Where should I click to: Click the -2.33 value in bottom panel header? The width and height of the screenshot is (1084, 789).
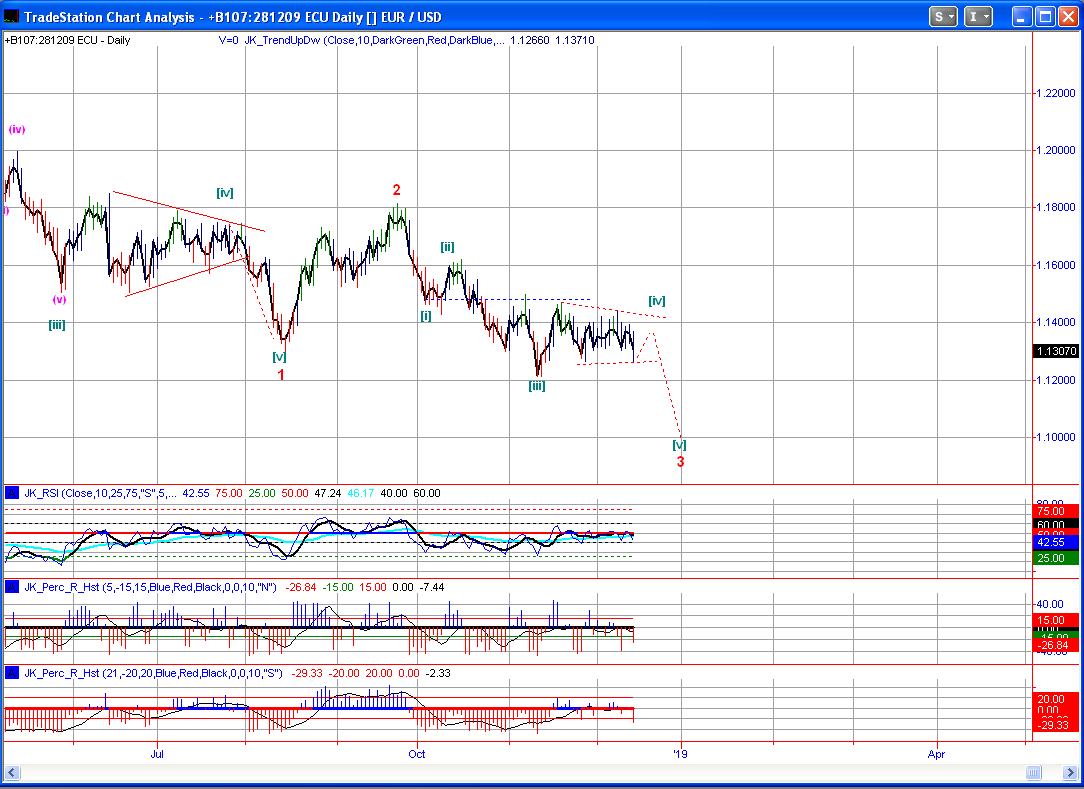pos(438,673)
